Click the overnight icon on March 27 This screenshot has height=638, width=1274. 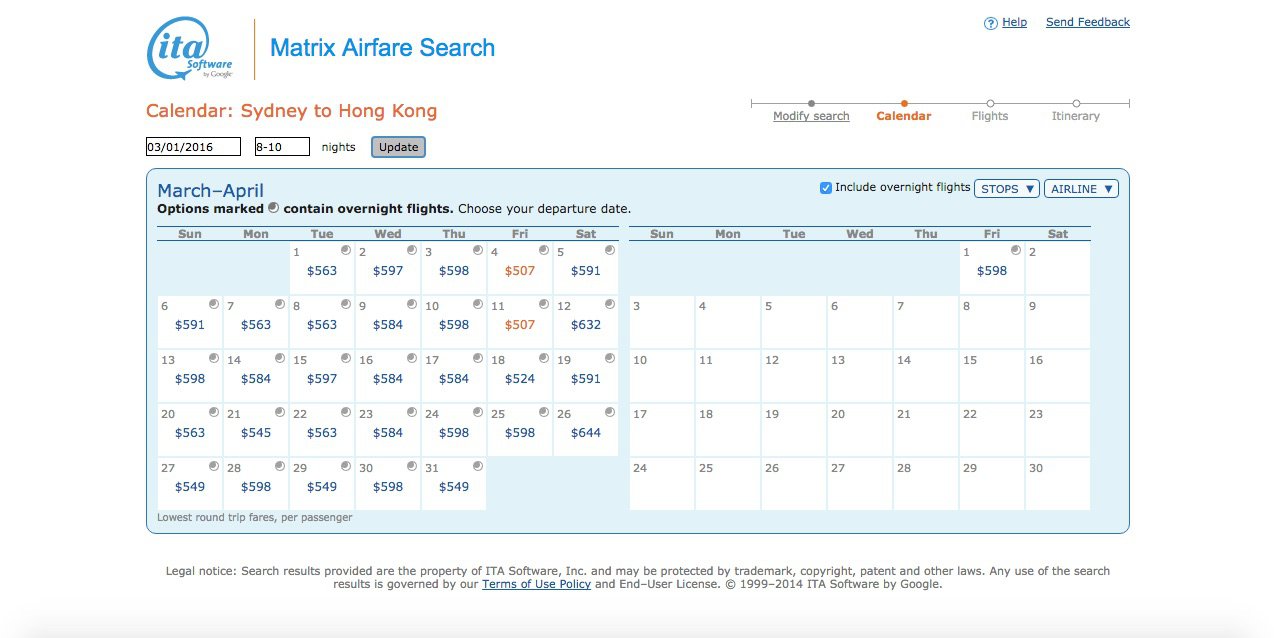pos(213,466)
